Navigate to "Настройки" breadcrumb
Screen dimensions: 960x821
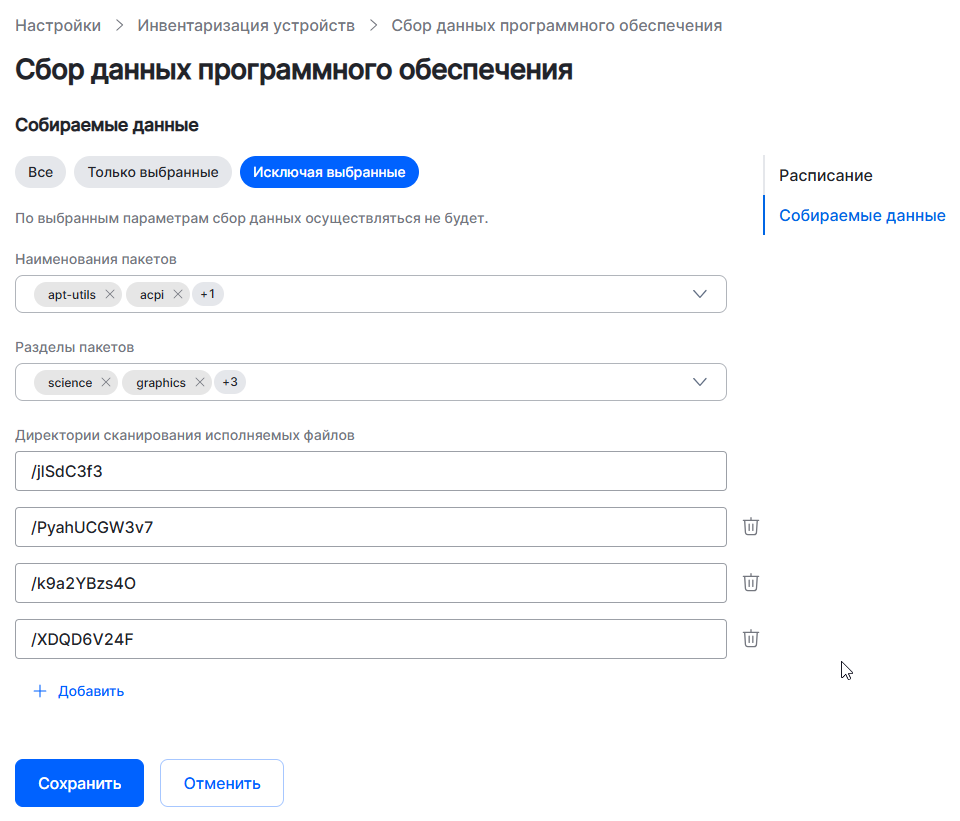(x=58, y=26)
